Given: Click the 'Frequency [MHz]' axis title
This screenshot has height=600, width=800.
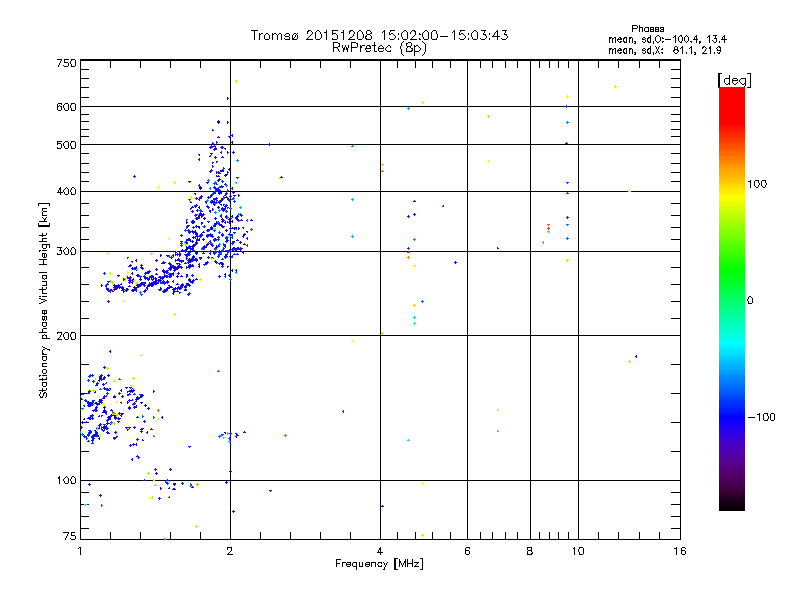Looking at the screenshot, I should (379, 563).
